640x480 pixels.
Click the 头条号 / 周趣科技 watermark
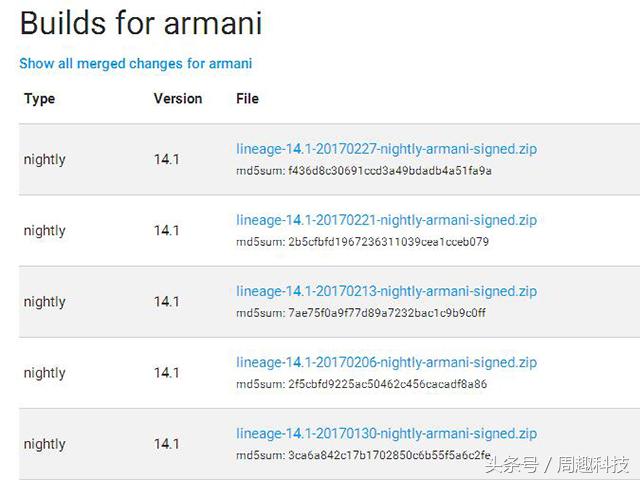coord(557,465)
